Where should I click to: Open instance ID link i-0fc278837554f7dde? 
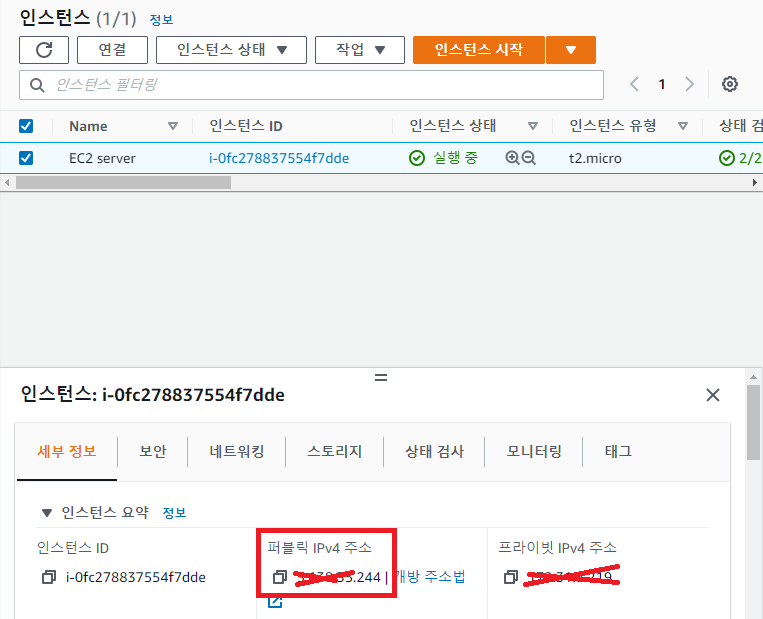click(279, 158)
